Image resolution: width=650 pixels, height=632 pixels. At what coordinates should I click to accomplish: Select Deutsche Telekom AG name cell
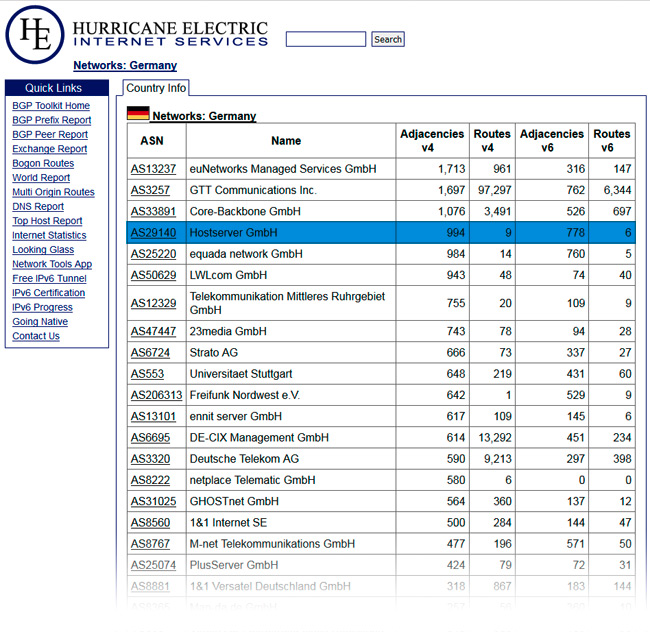tap(291, 459)
